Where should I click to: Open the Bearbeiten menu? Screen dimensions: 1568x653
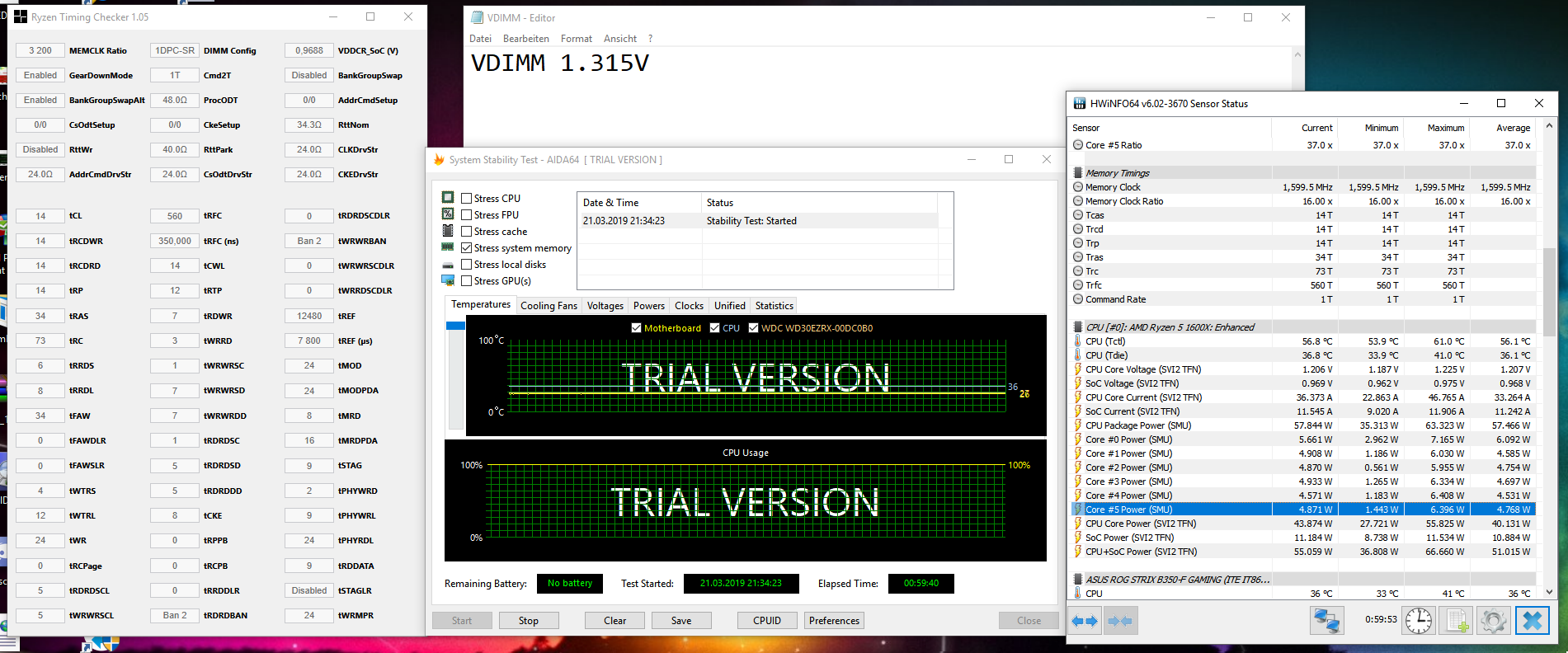(526, 39)
